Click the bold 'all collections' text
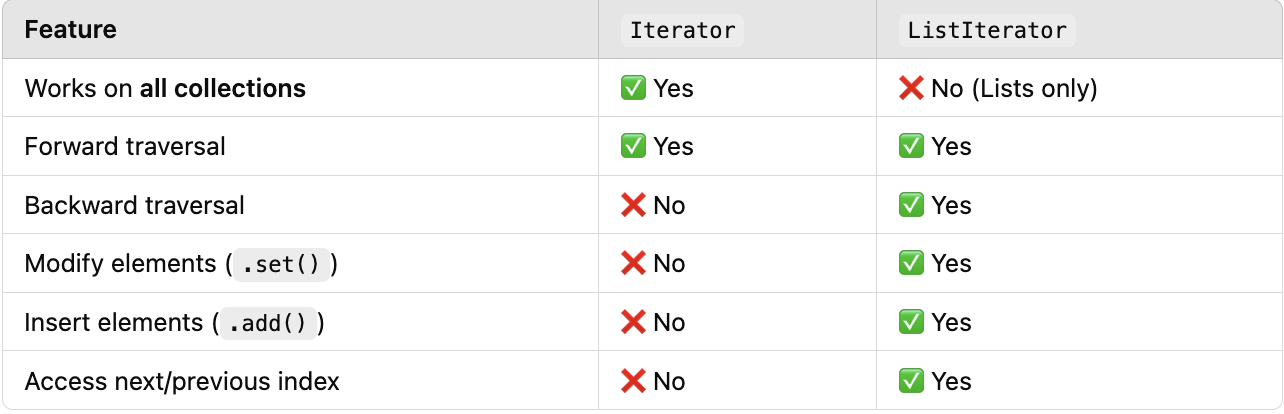 222,88
